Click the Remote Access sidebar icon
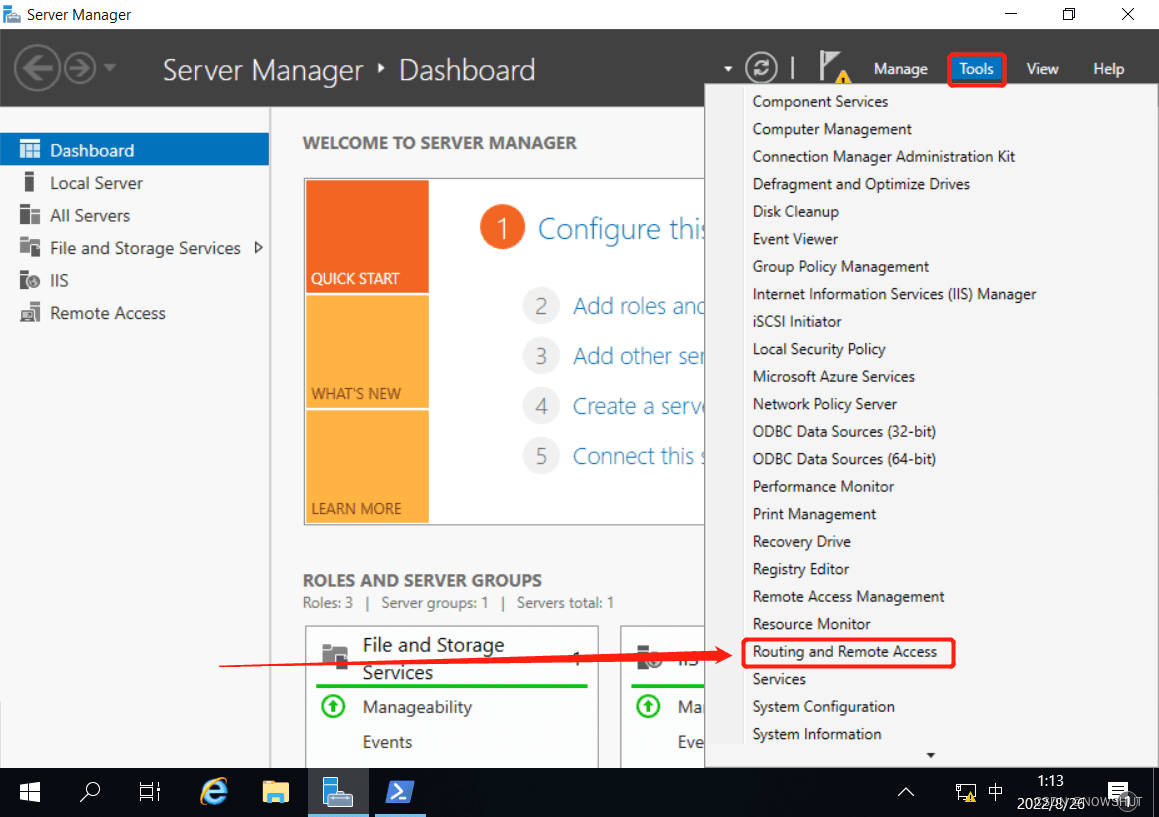 [30, 312]
